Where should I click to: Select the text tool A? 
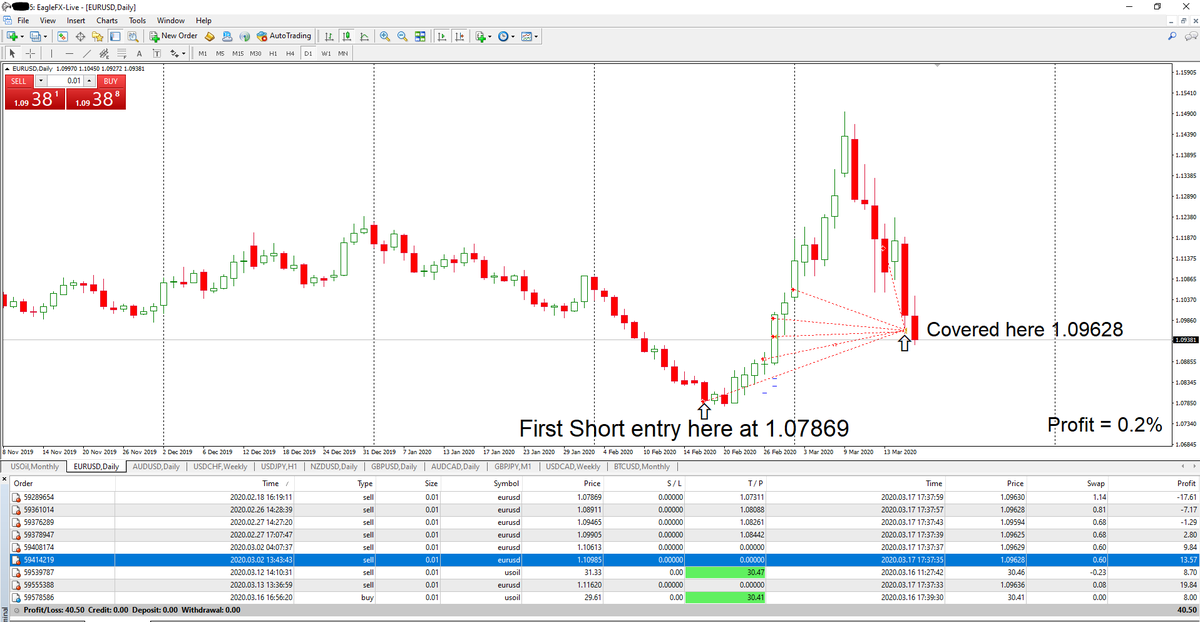[139, 53]
